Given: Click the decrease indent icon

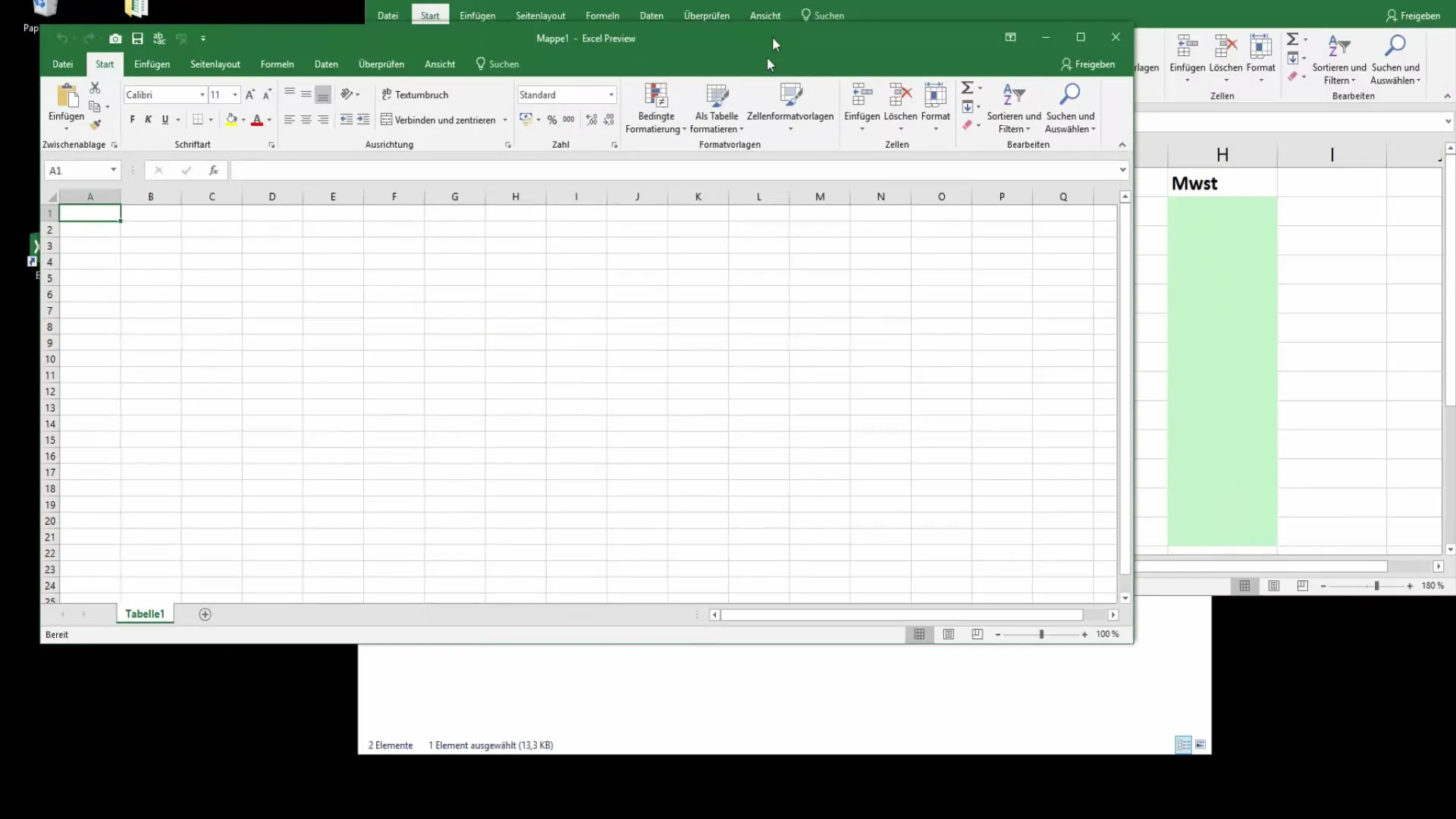Looking at the screenshot, I should click(347, 120).
